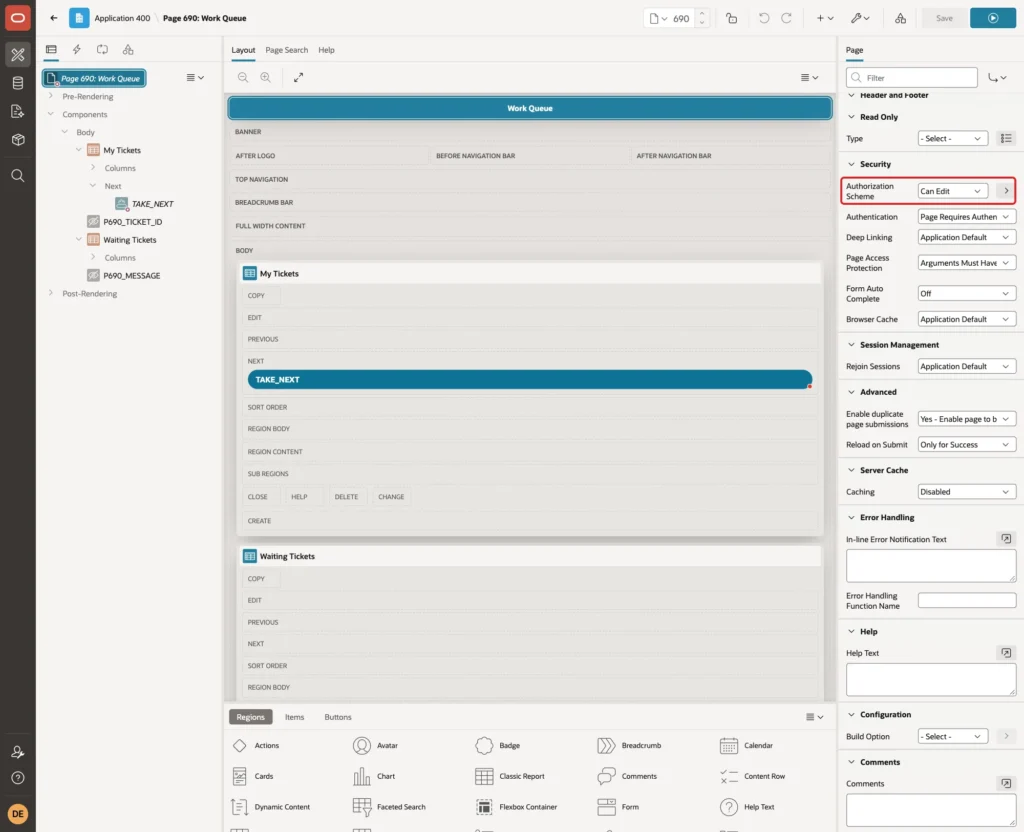This screenshot has height=832, width=1024.
Task: Open code editor for Help Text
Action: (1006, 652)
